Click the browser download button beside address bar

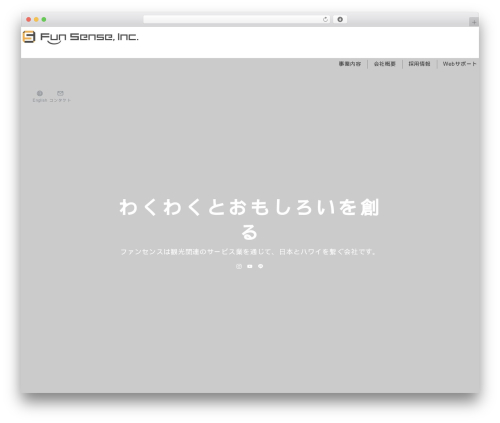coord(340,20)
